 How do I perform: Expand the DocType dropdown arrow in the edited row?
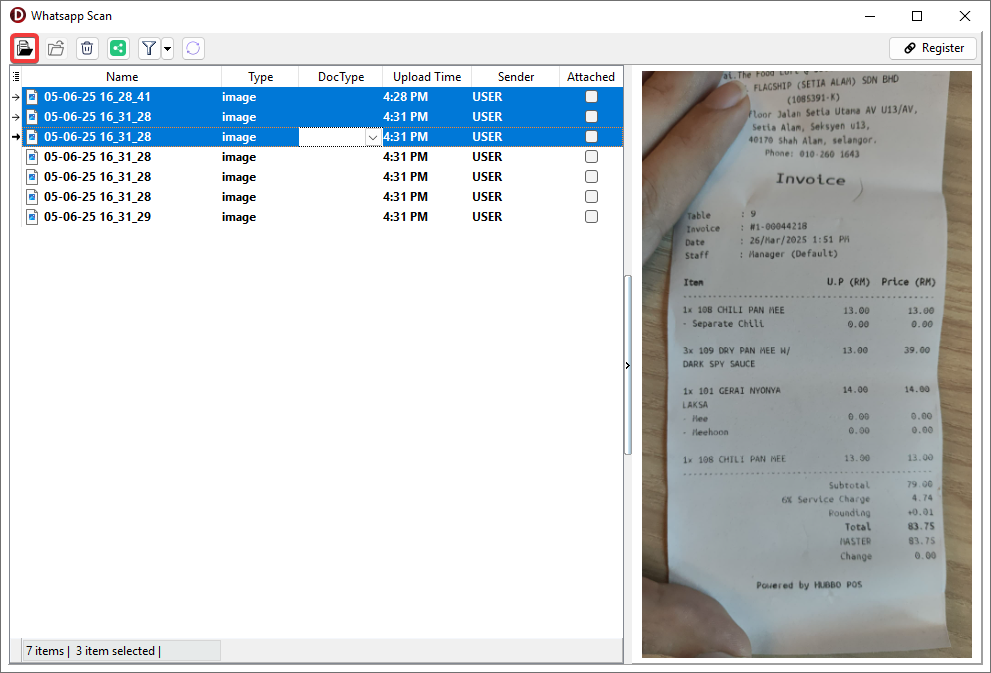(x=373, y=137)
